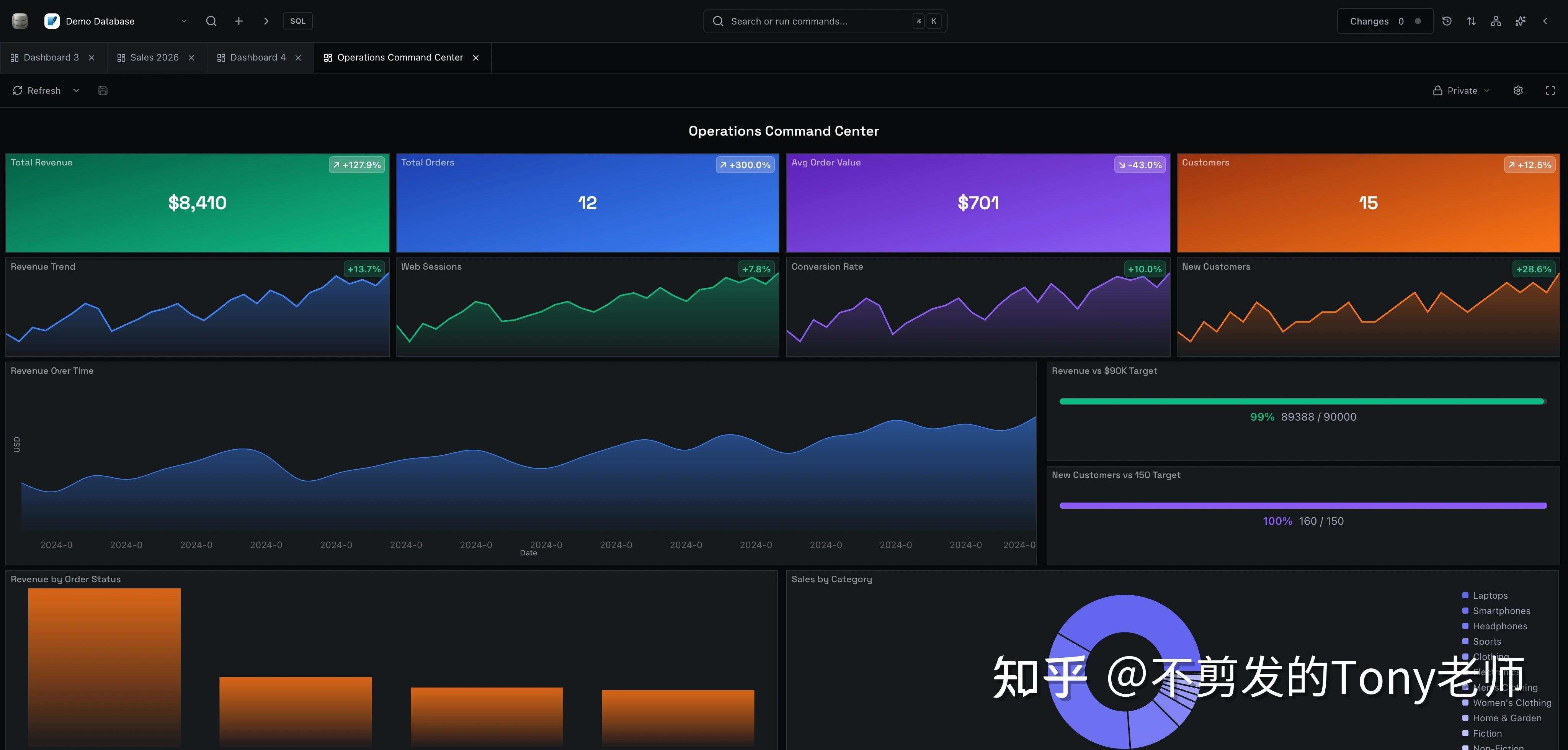This screenshot has height=750, width=1568.
Task: Click the New Customers vs 150 Target progress bar
Action: [1303, 506]
